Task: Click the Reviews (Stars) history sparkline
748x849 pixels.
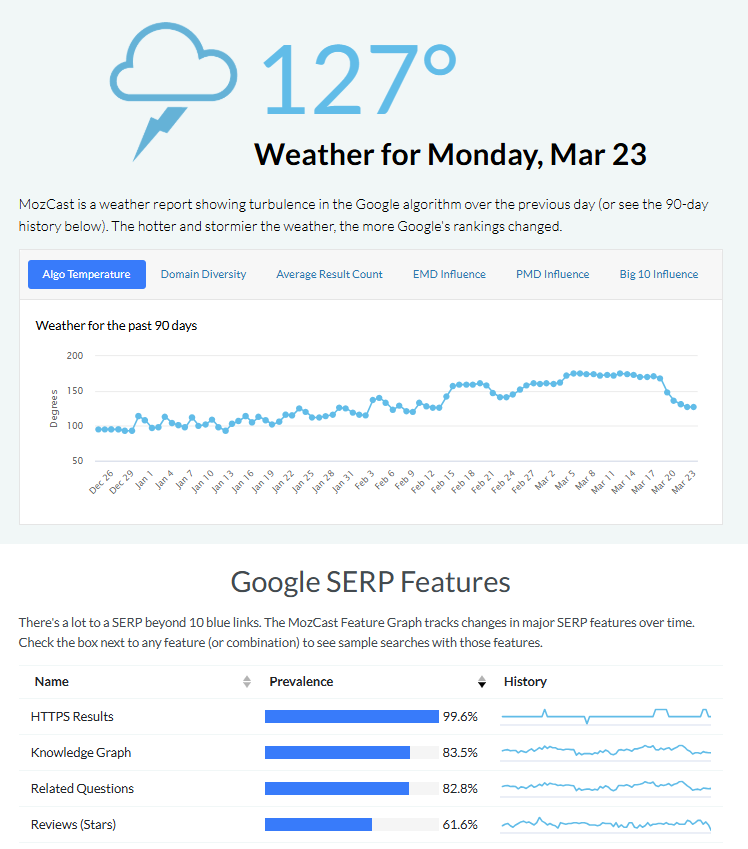Action: point(605,824)
